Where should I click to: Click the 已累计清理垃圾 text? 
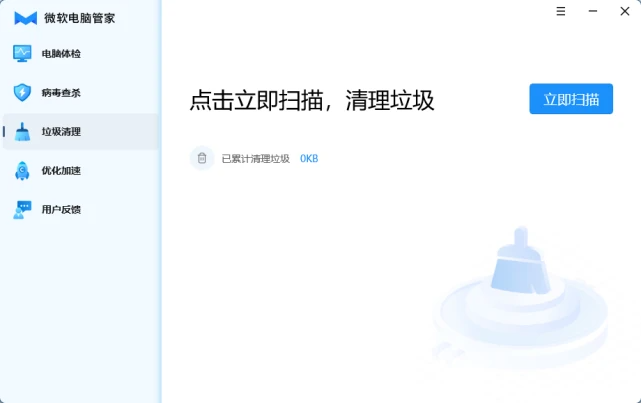[x=256, y=159]
